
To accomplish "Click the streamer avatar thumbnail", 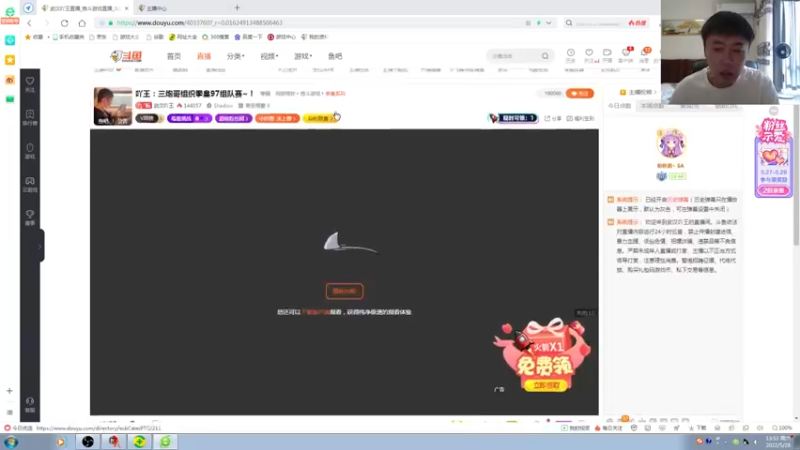I will pyautogui.click(x=113, y=106).
